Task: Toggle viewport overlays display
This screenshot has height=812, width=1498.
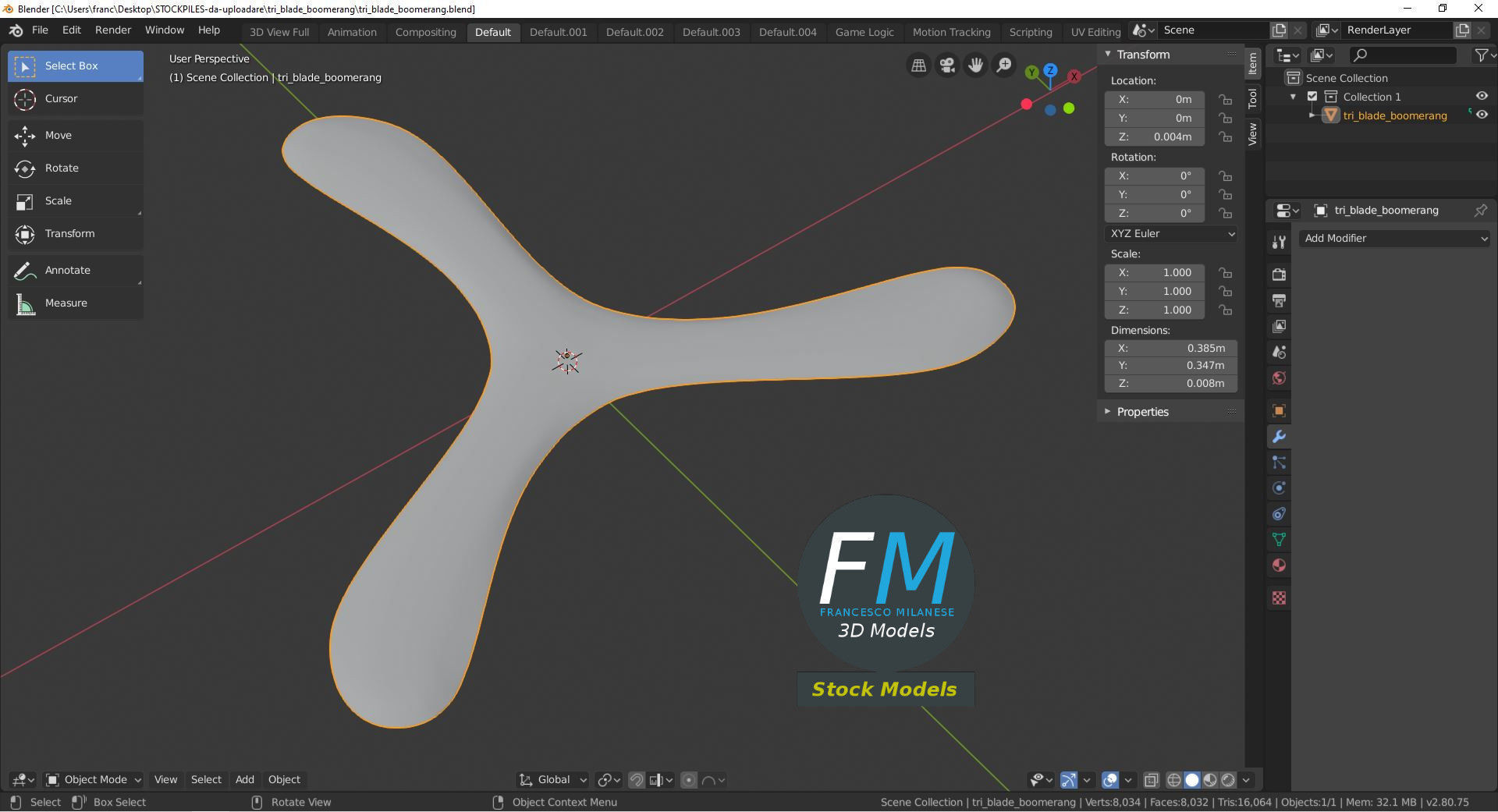Action: click(x=1110, y=780)
